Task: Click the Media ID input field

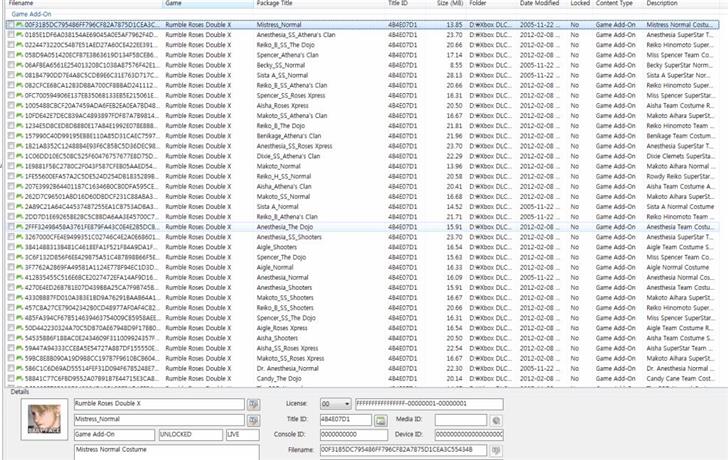Action: 461,420
